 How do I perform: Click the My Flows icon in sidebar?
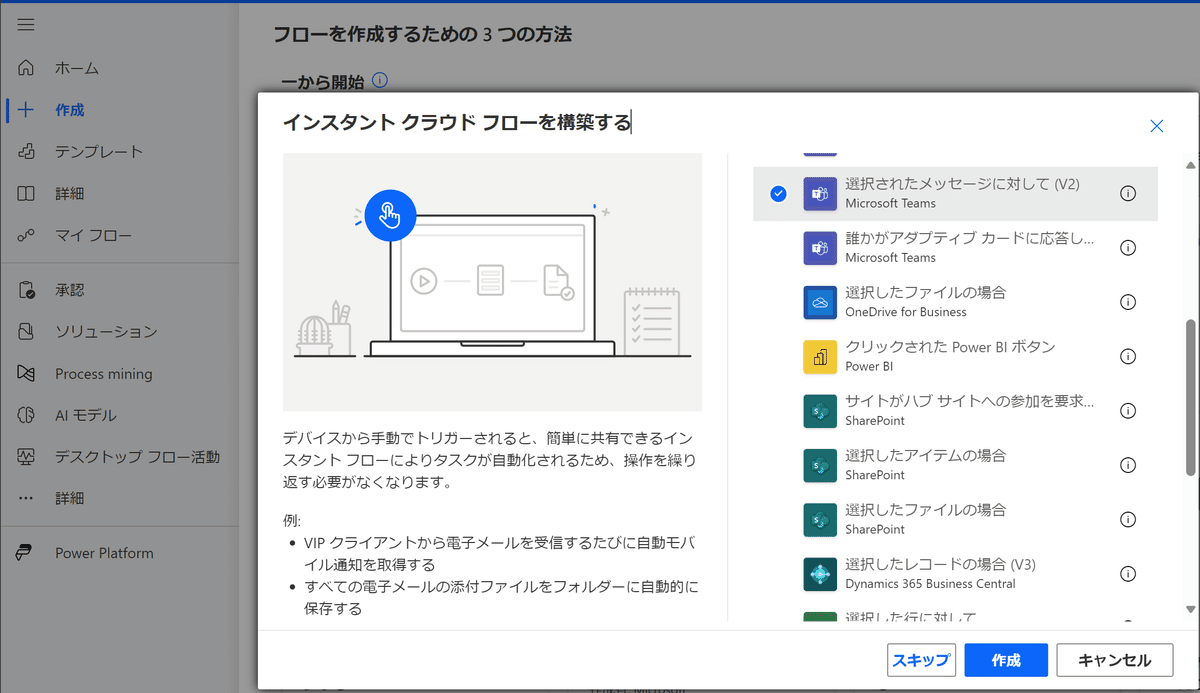[26, 236]
